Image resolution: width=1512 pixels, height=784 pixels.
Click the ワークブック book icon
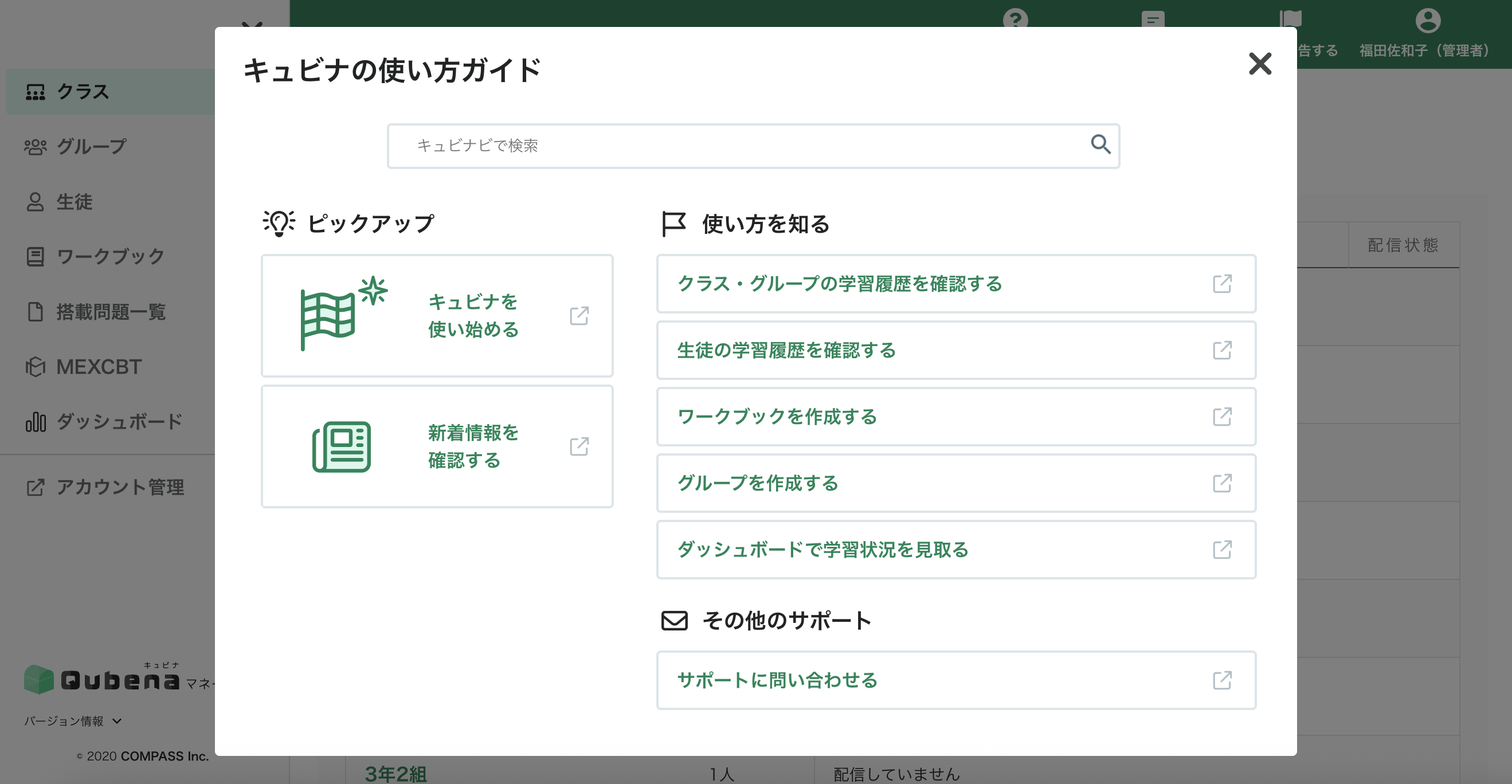tap(35, 257)
